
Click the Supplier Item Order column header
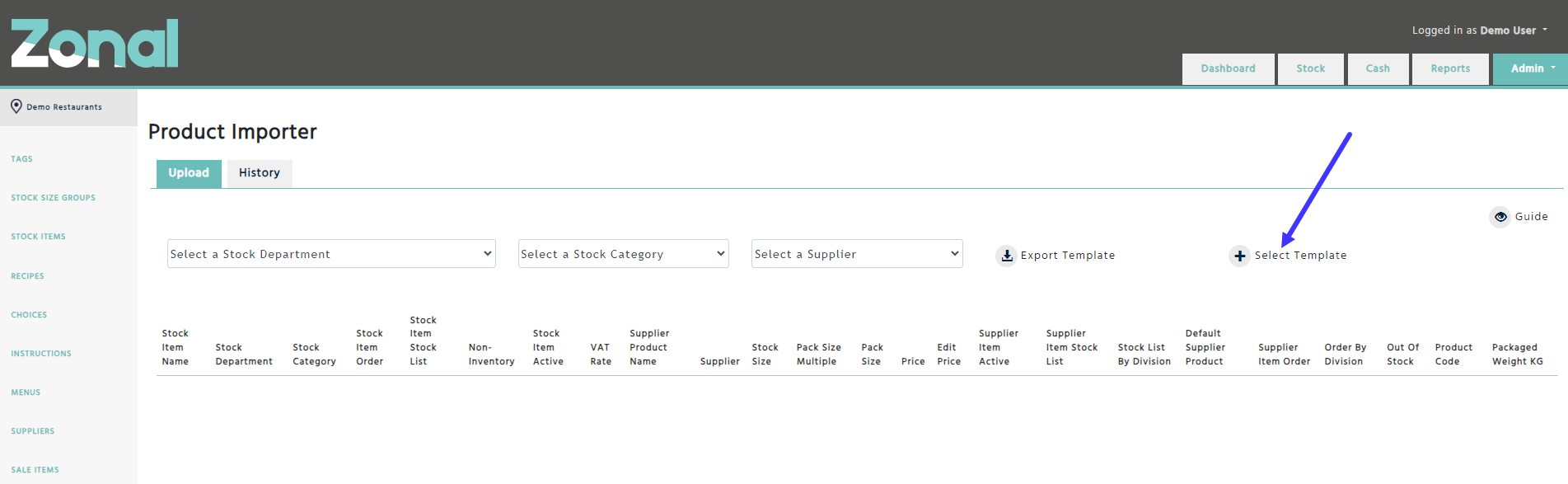(1284, 355)
